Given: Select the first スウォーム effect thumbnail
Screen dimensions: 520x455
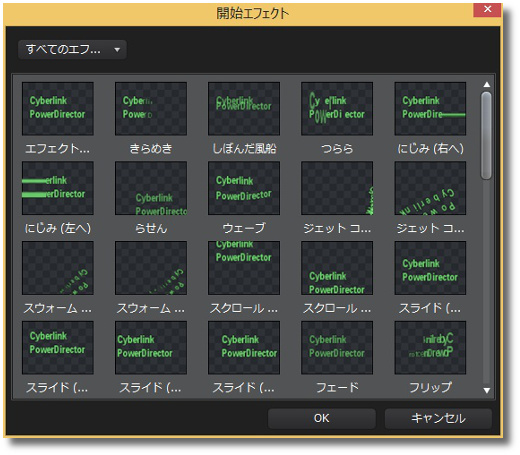Looking at the screenshot, I should pyautogui.click(x=58, y=268).
